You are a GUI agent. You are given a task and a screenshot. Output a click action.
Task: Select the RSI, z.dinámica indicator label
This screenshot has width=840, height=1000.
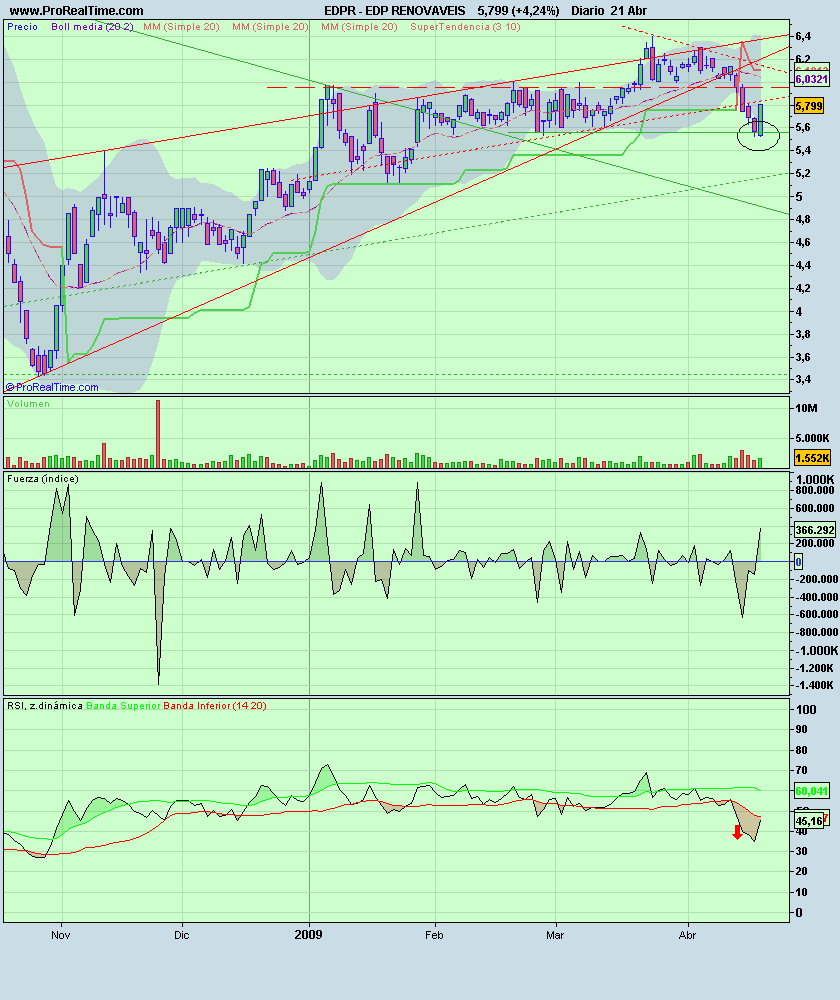tap(45, 705)
